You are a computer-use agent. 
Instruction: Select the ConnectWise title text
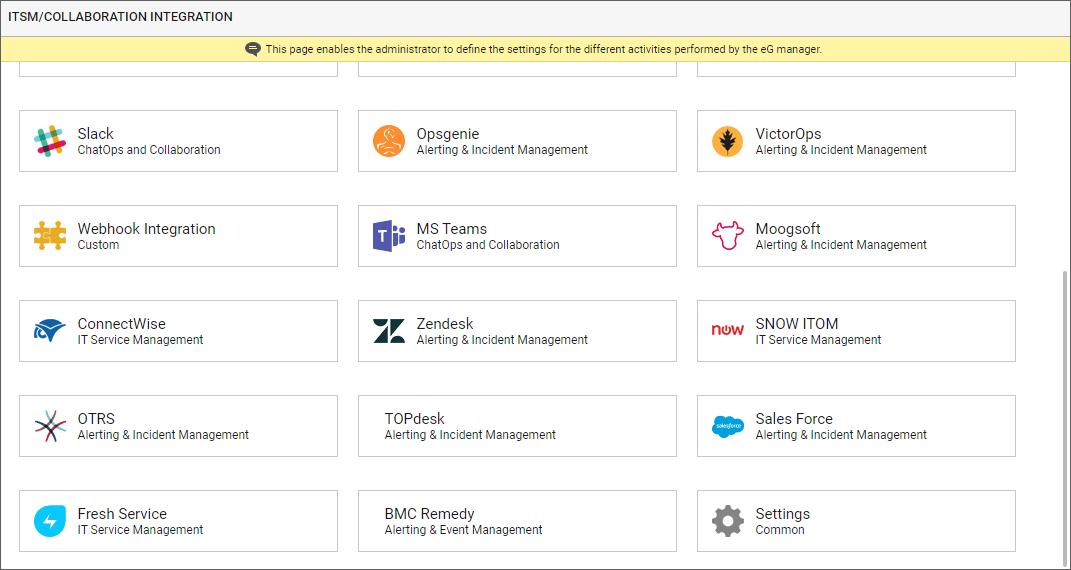tap(122, 324)
